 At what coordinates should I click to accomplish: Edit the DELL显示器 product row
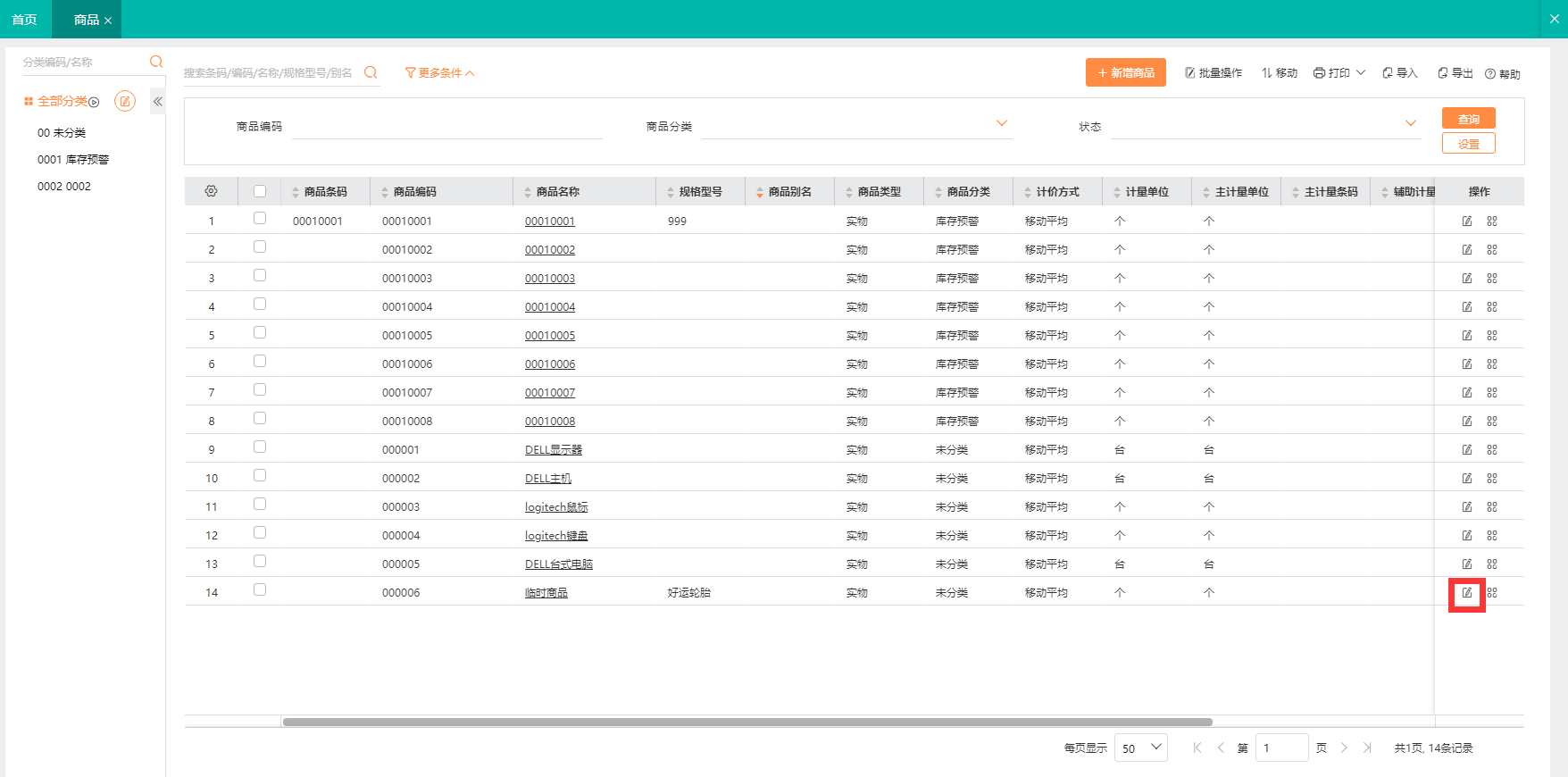[1467, 449]
